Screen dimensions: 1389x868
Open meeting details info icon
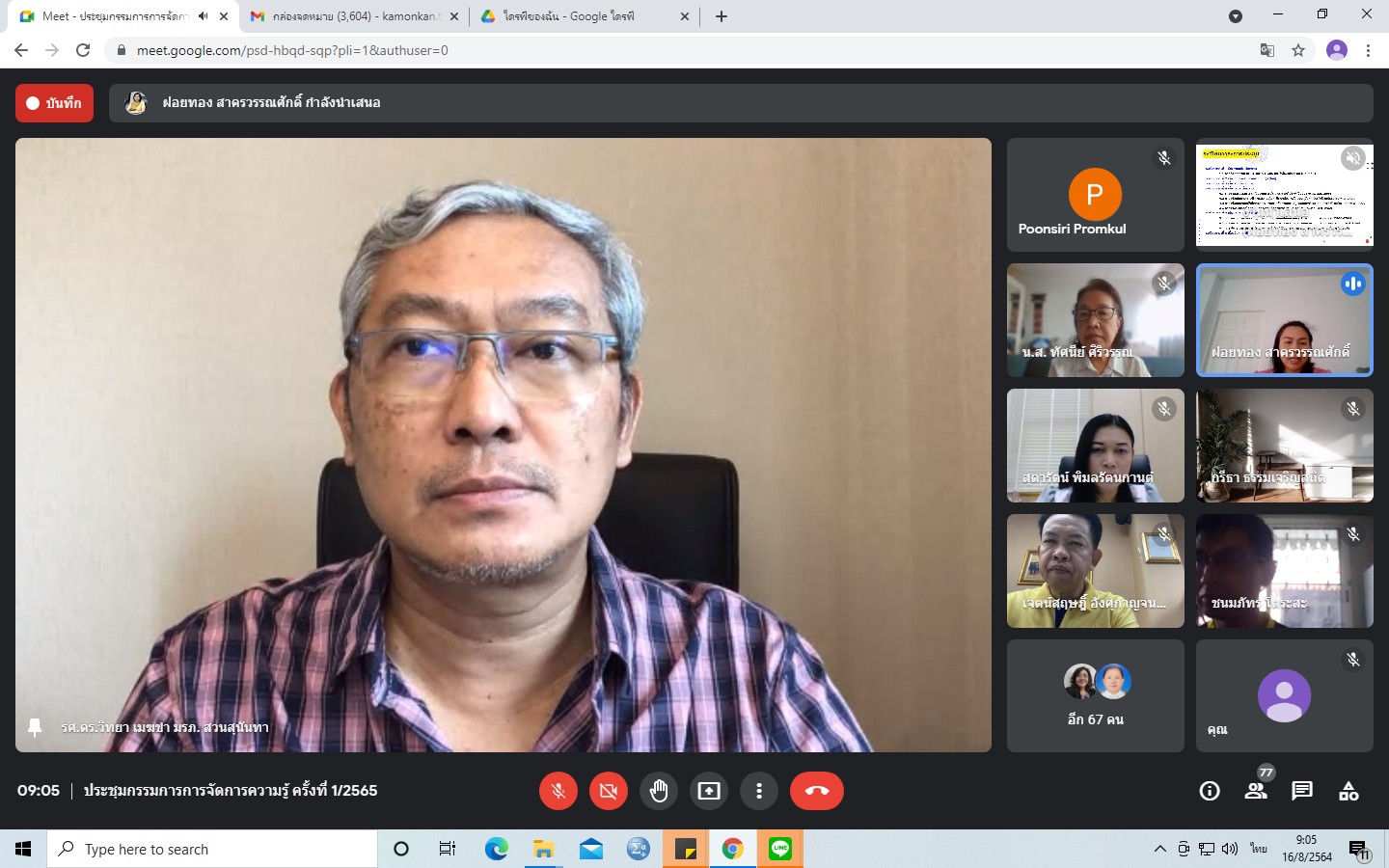tap(1209, 791)
